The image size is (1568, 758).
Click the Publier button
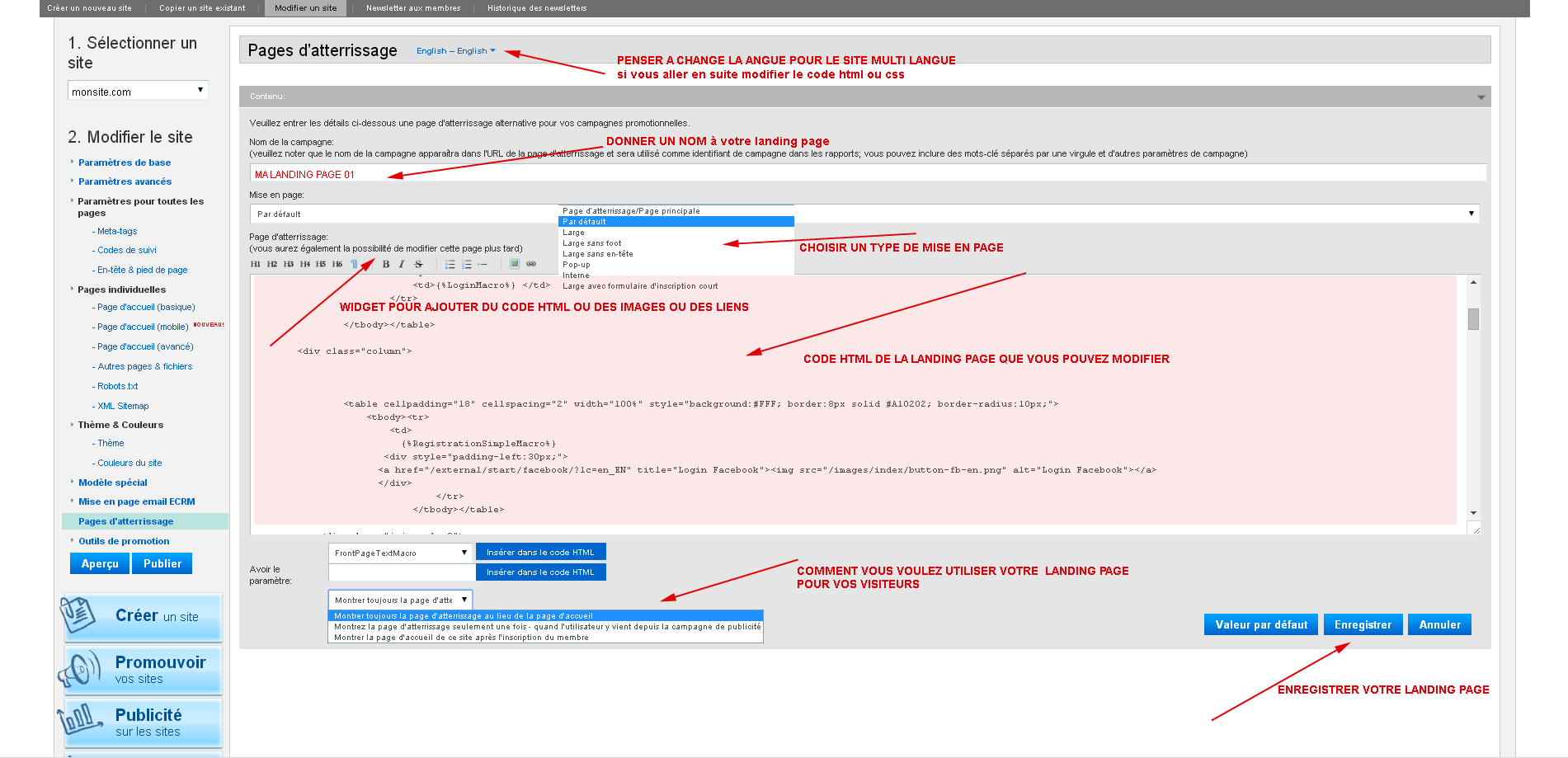pos(162,563)
